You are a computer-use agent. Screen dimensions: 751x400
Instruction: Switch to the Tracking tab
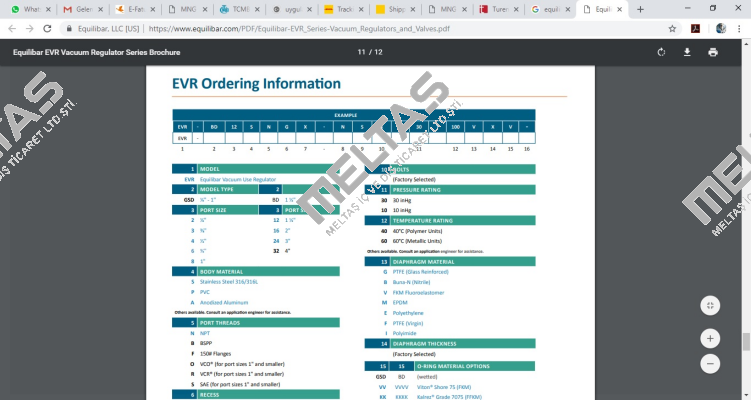(343, 9)
